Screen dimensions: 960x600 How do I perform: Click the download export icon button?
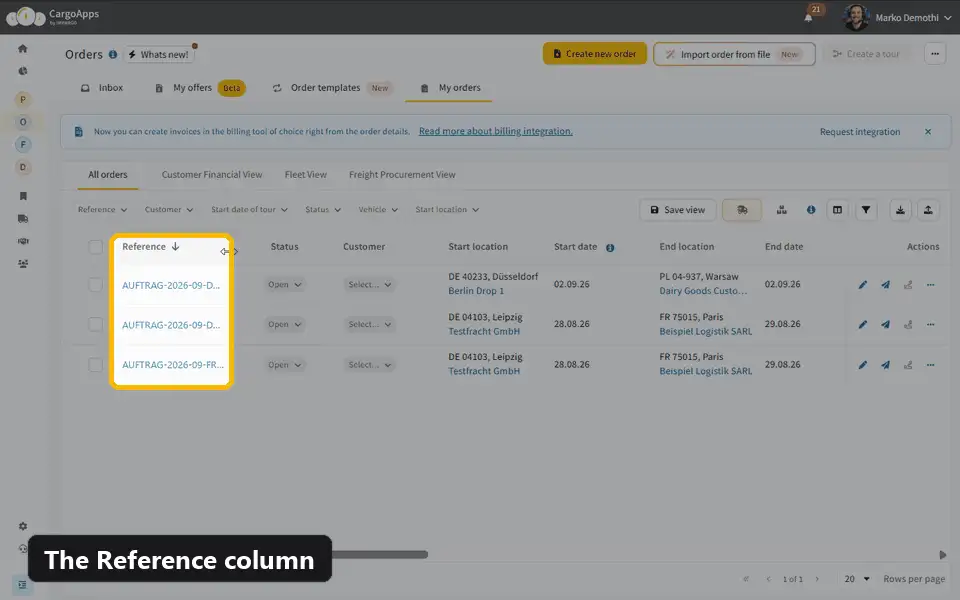[900, 210]
